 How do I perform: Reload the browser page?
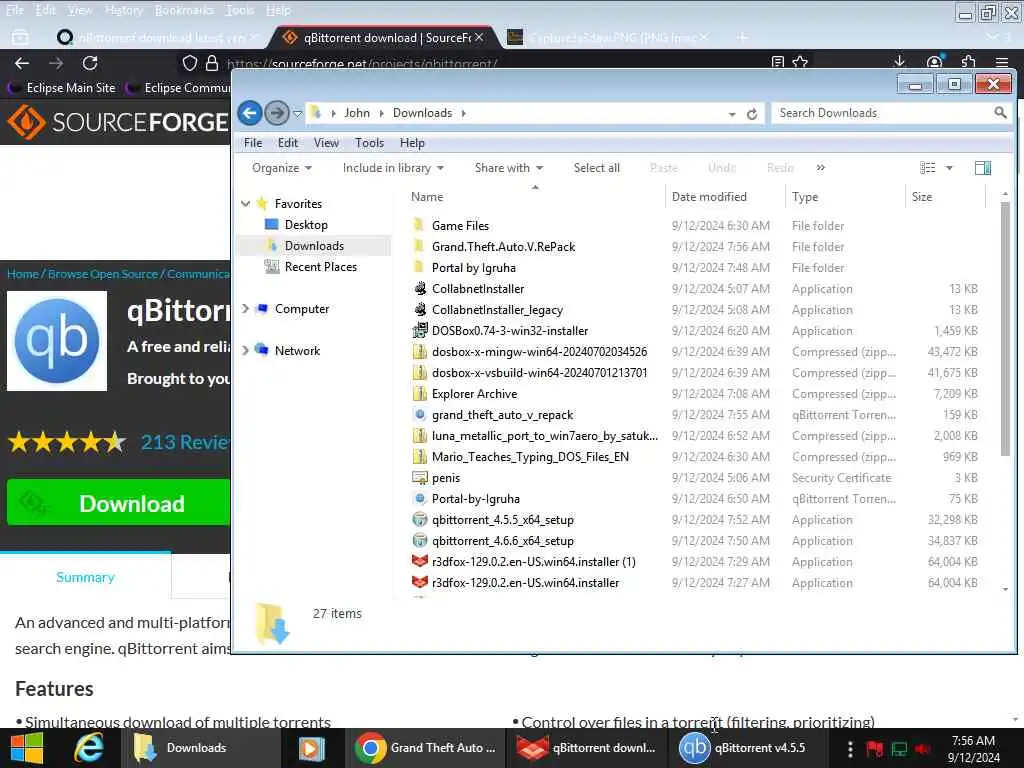(90, 63)
